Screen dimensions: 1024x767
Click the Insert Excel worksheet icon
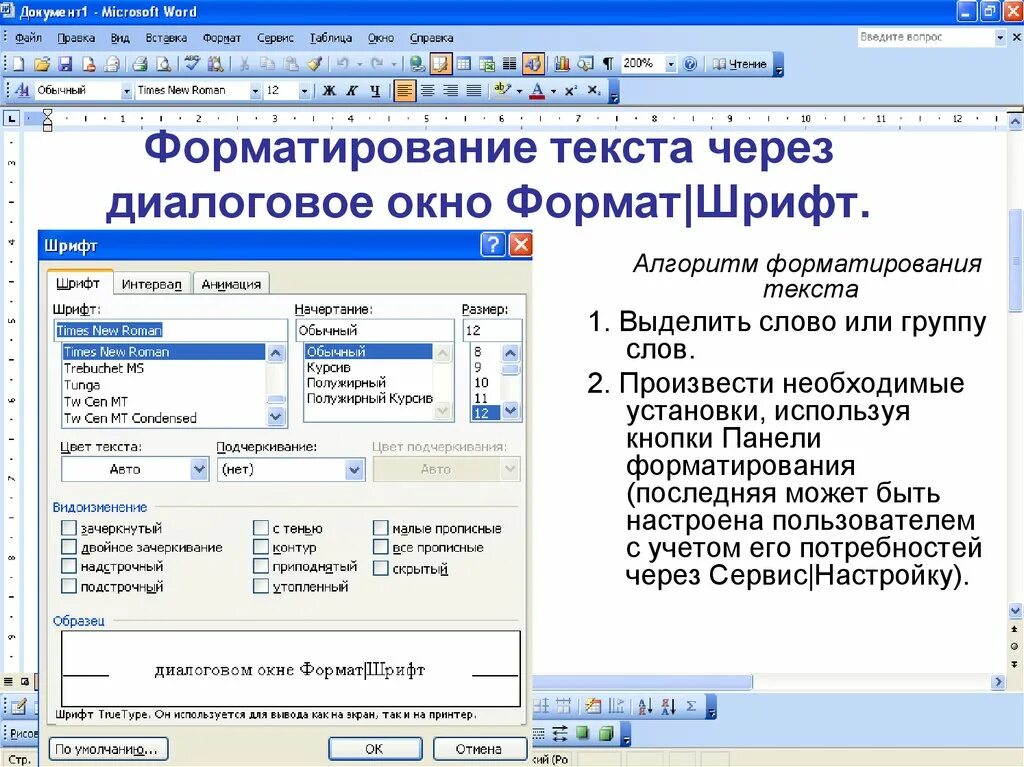(x=487, y=64)
